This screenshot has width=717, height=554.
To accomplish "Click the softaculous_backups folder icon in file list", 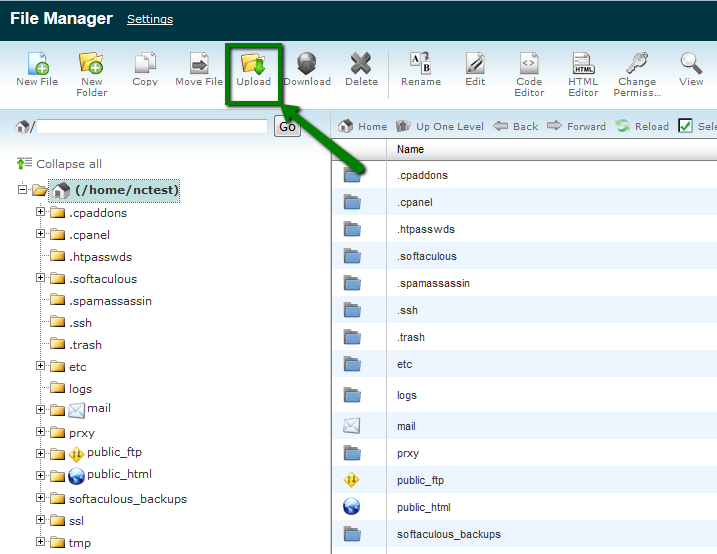I will [x=352, y=534].
